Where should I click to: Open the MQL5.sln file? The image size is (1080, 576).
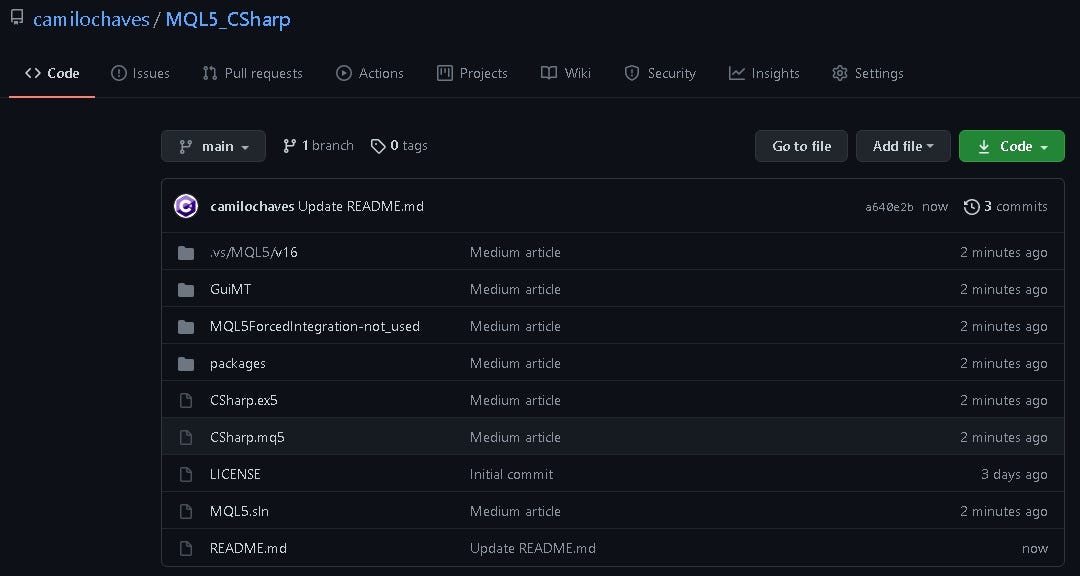(x=240, y=511)
